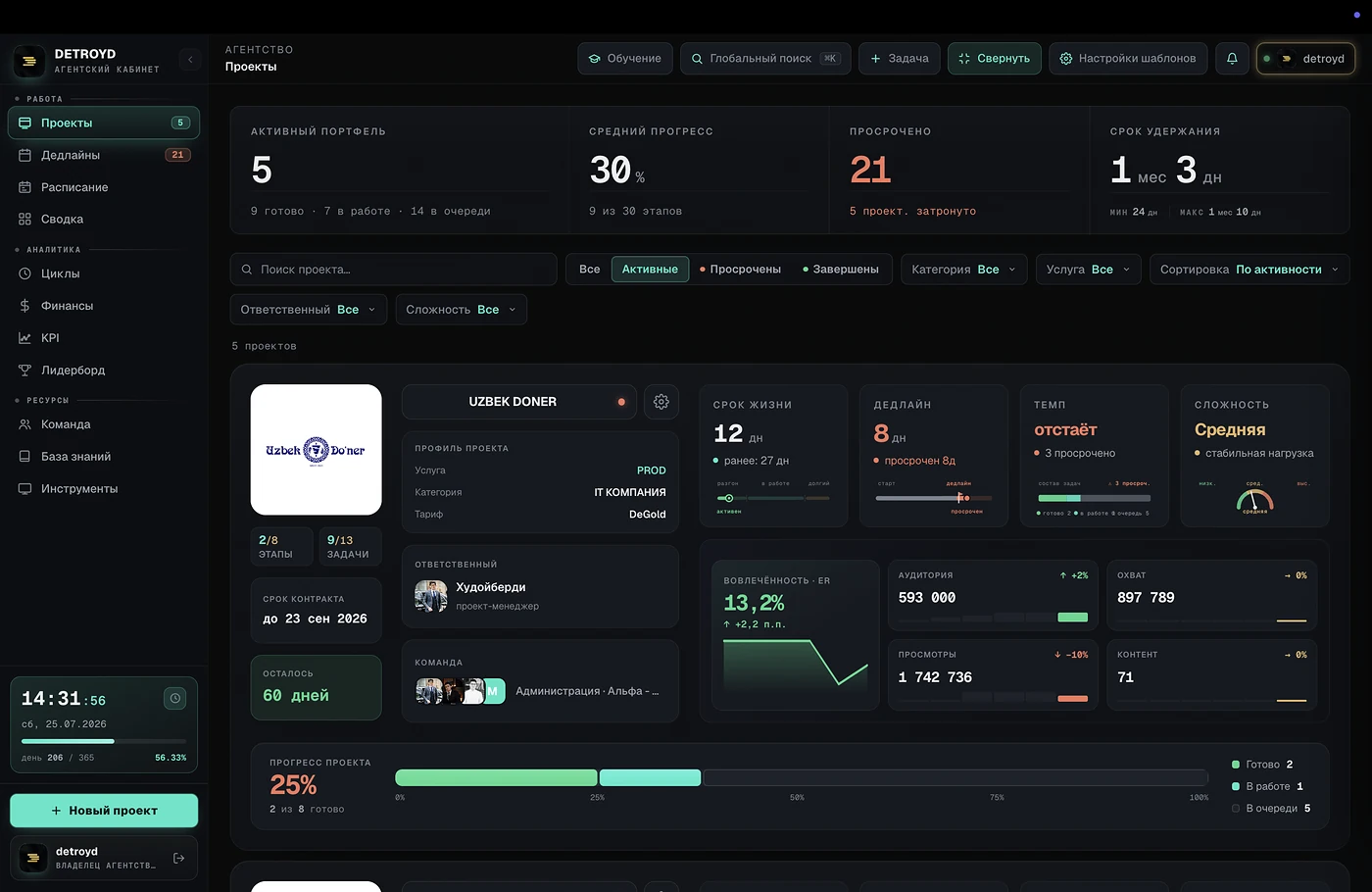Open Настройки шаблонов
This screenshot has width=1372, height=892.
click(x=1128, y=59)
